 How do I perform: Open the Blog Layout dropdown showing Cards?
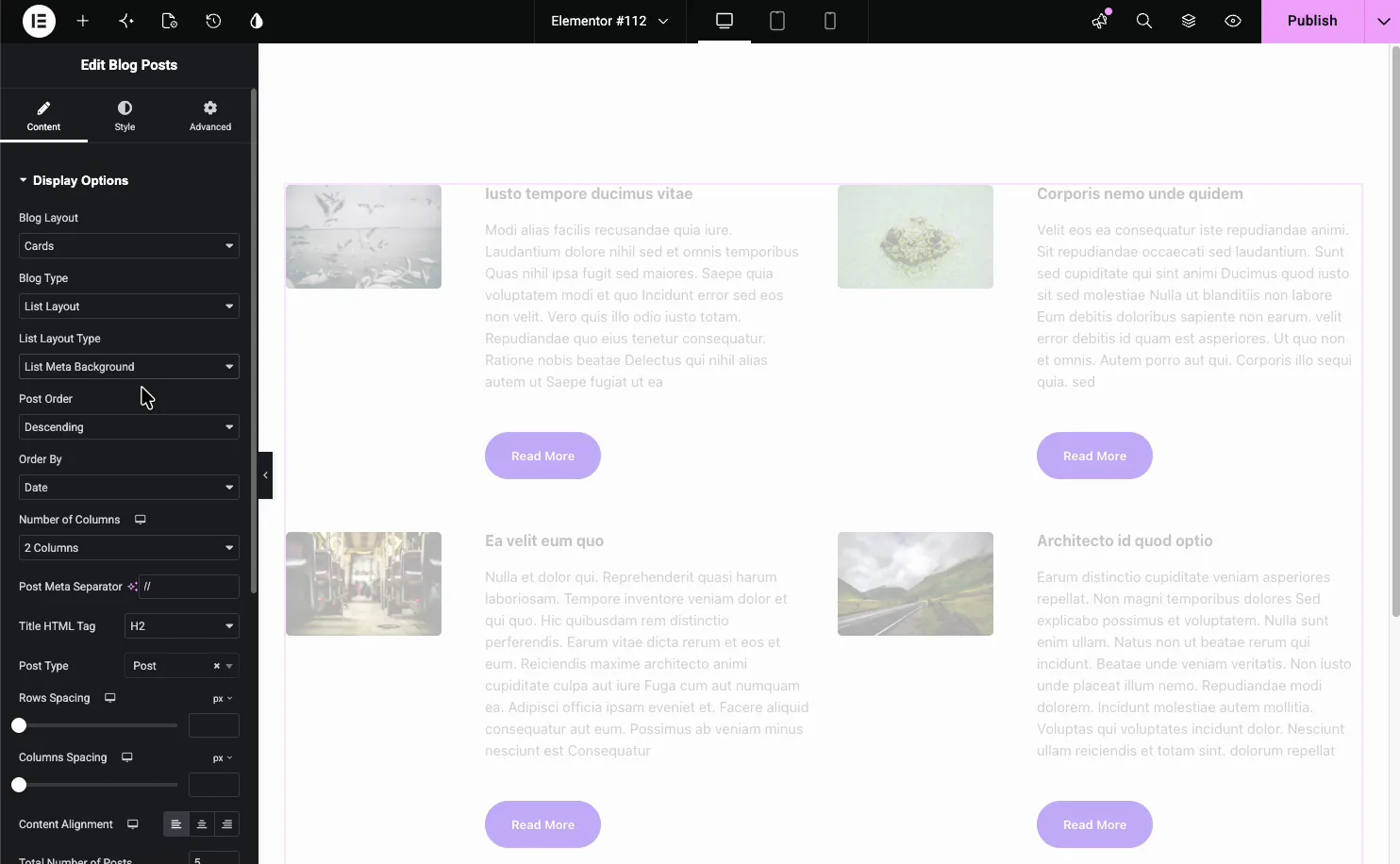129,246
